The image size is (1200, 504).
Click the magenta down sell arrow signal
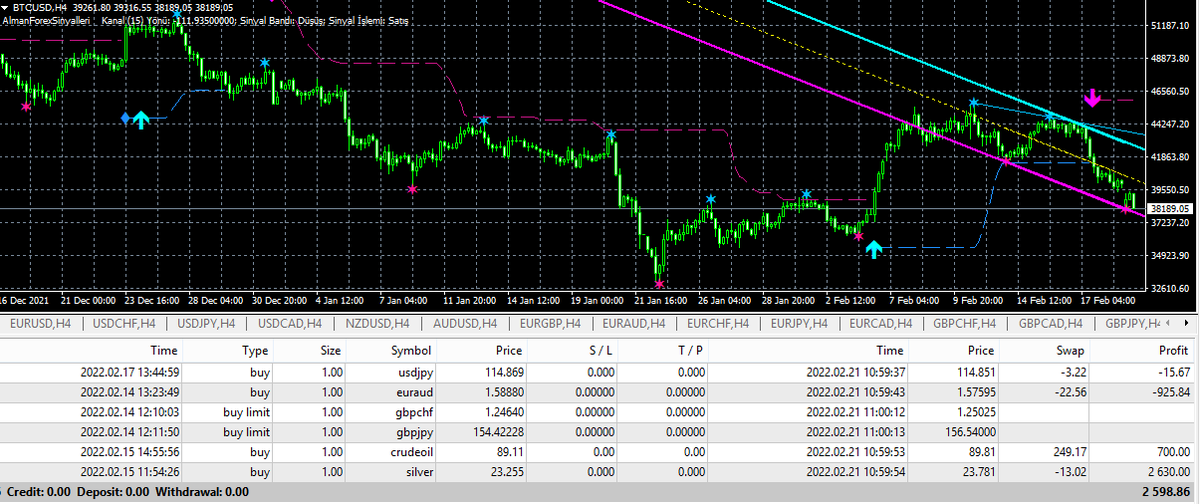(x=1093, y=98)
